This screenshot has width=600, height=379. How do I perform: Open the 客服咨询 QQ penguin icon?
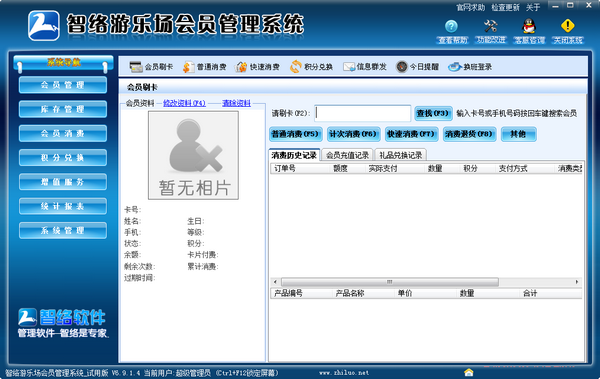(x=529, y=26)
